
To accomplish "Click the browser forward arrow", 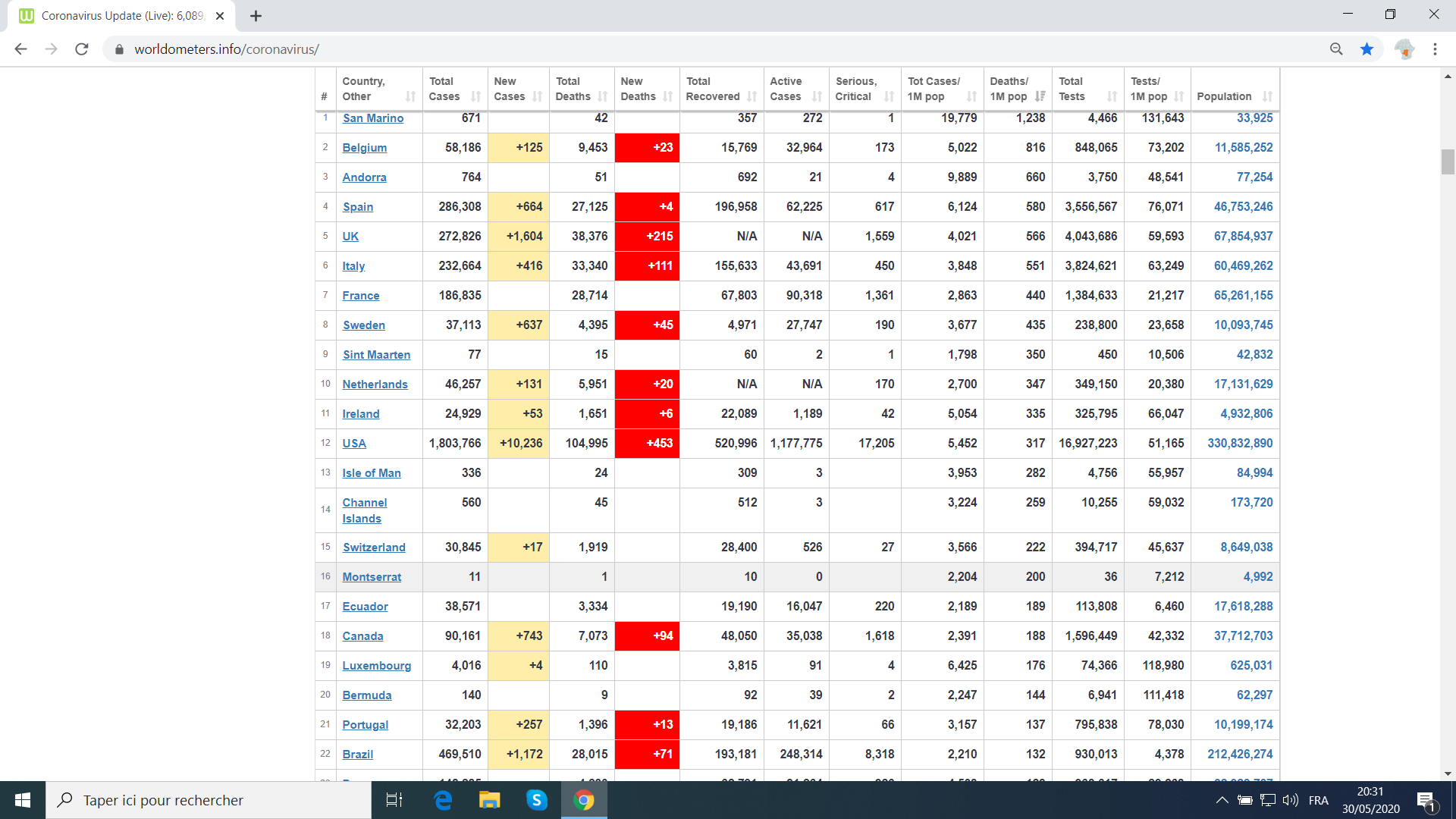I will pyautogui.click(x=51, y=49).
